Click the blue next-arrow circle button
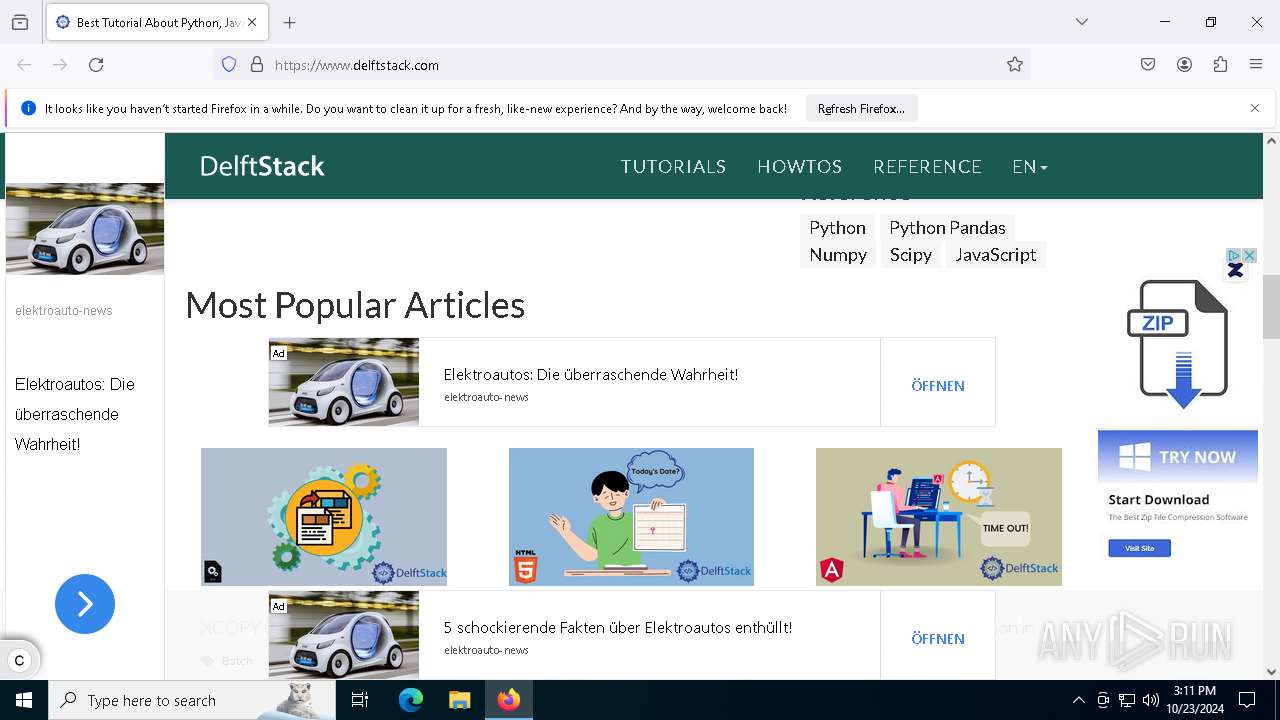 85,604
